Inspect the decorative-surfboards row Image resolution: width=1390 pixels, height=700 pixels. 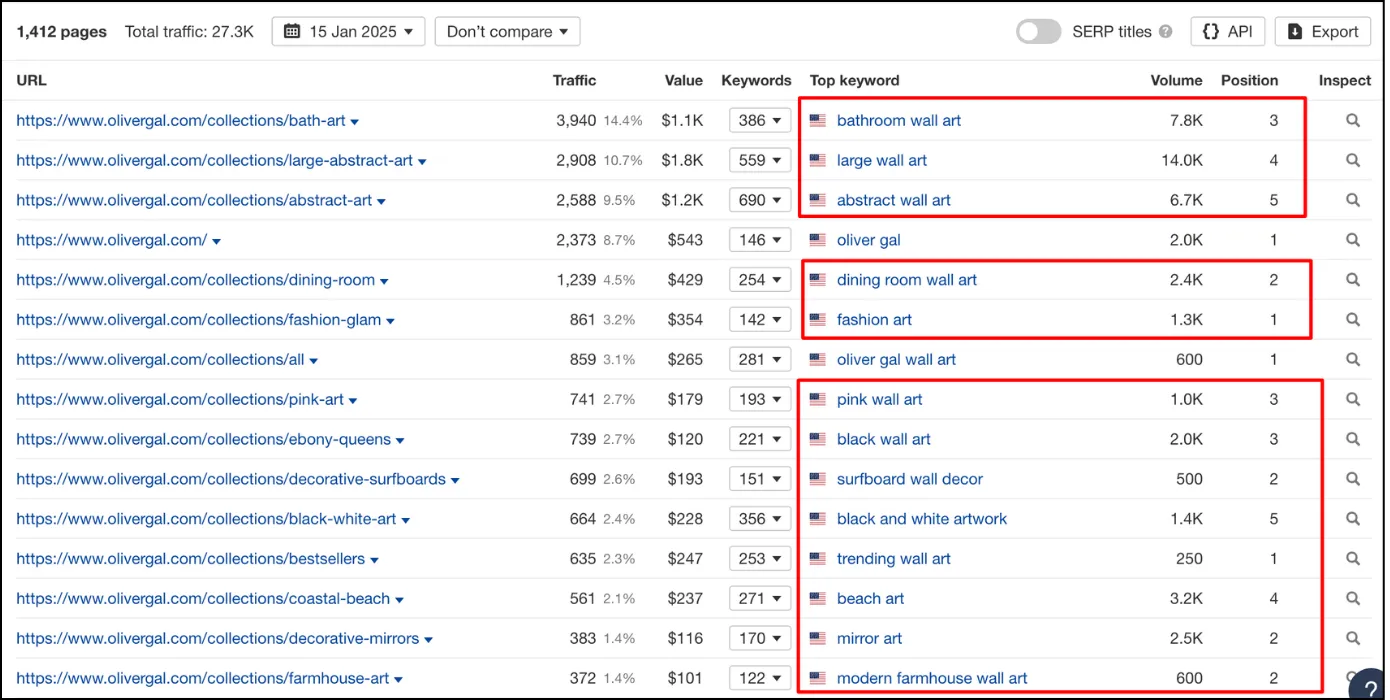tap(1352, 479)
